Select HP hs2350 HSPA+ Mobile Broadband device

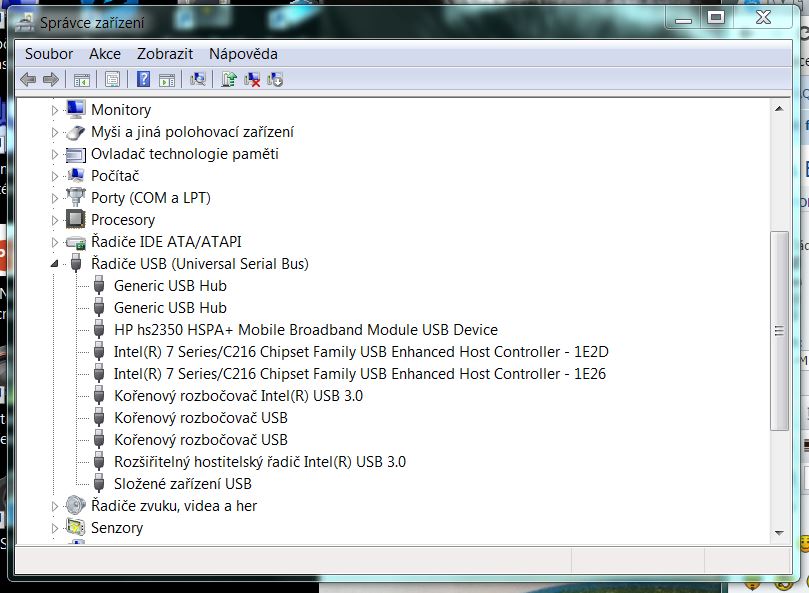pyautogui.click(x=305, y=330)
